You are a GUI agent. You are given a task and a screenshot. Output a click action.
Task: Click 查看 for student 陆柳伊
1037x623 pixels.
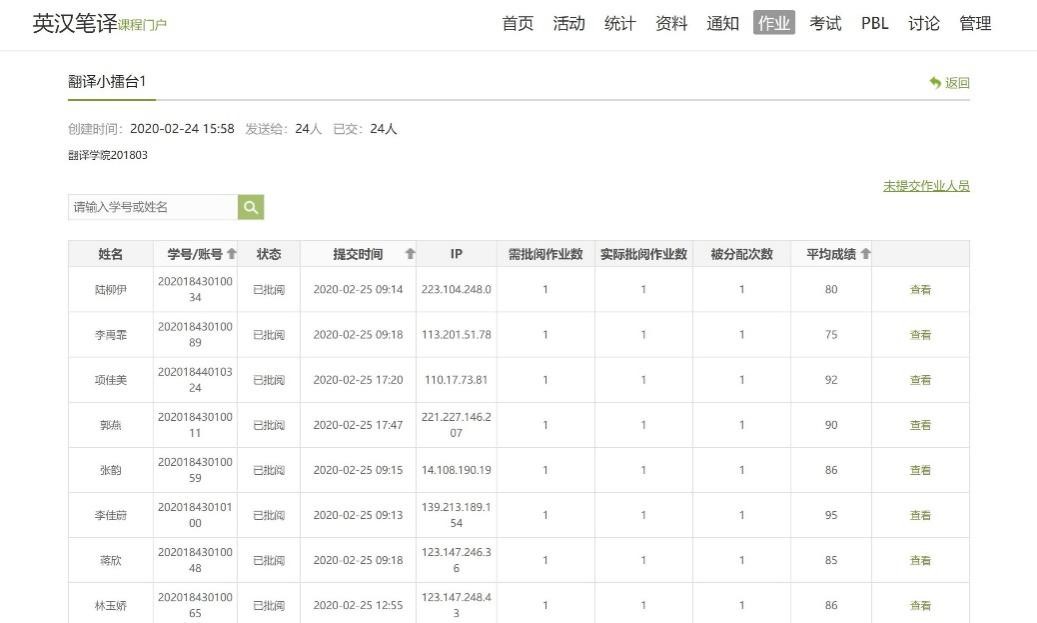pyautogui.click(x=920, y=290)
